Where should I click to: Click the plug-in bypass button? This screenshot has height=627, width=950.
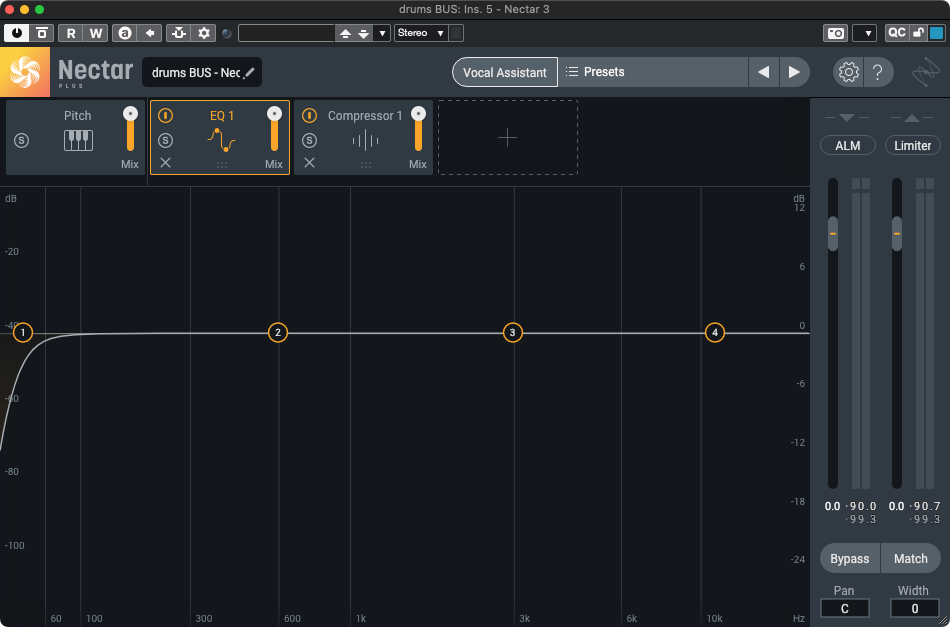(x=41, y=33)
